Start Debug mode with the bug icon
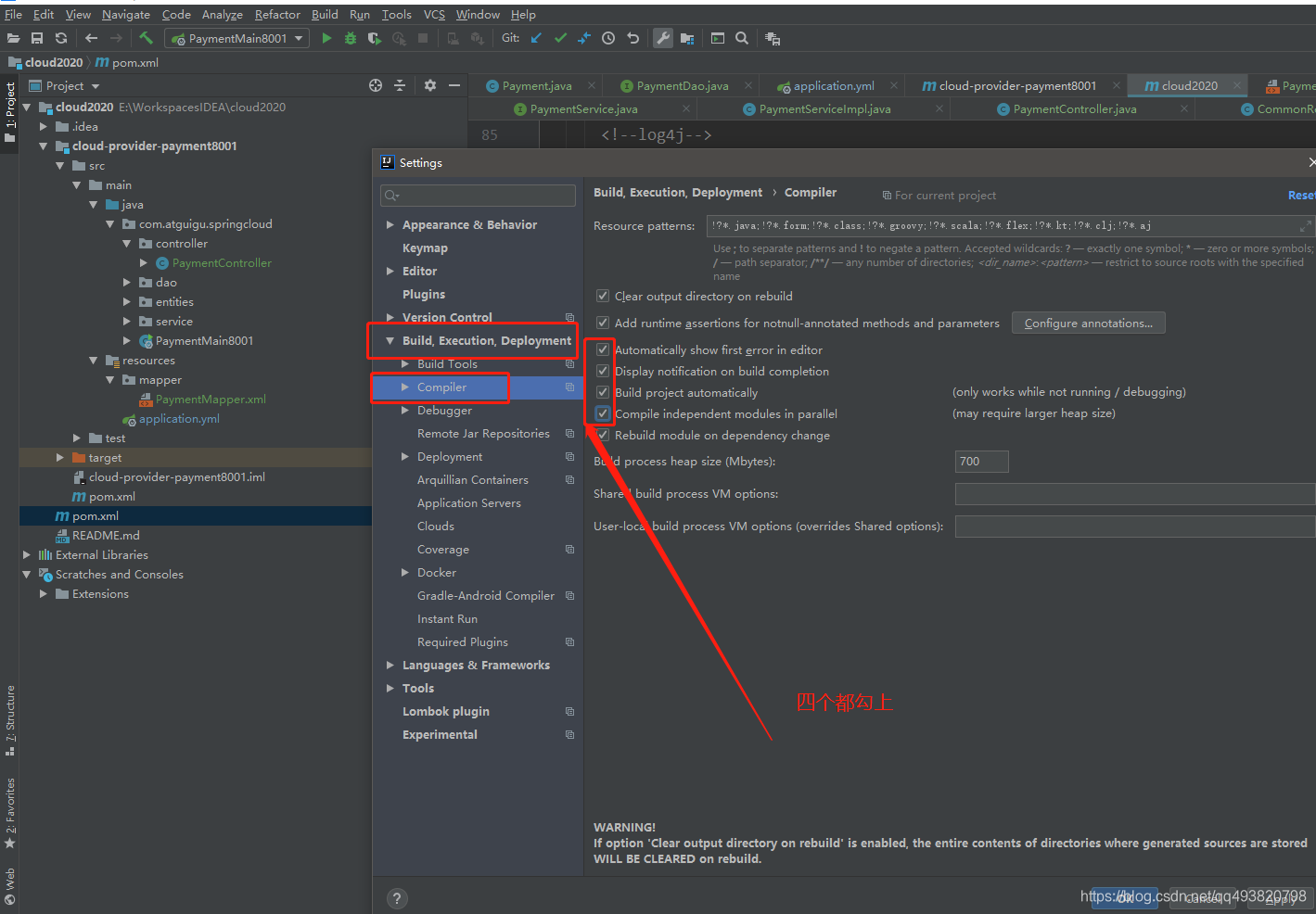 (x=350, y=38)
